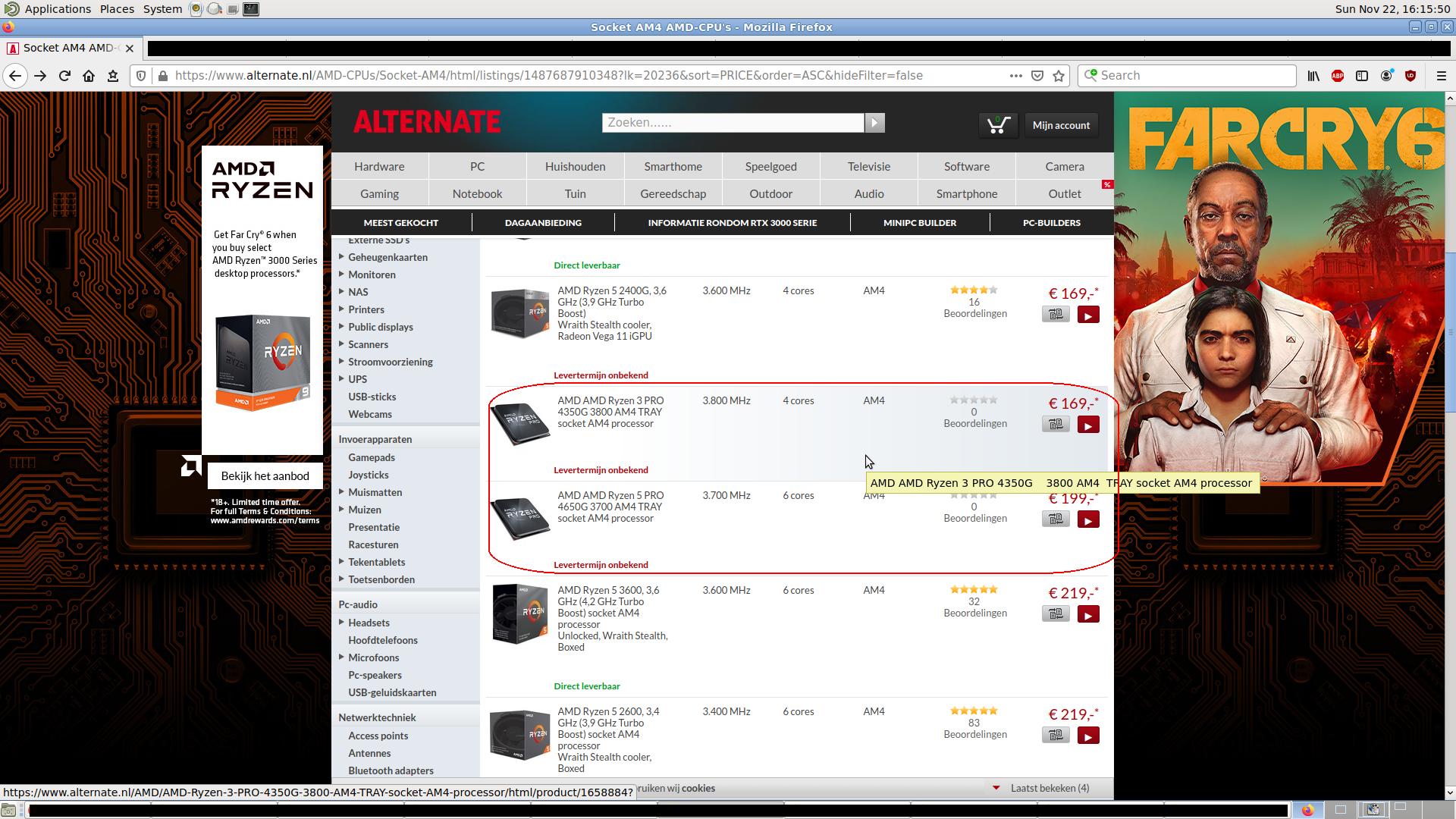Expand the Stroomvoorziening category

click(x=341, y=362)
